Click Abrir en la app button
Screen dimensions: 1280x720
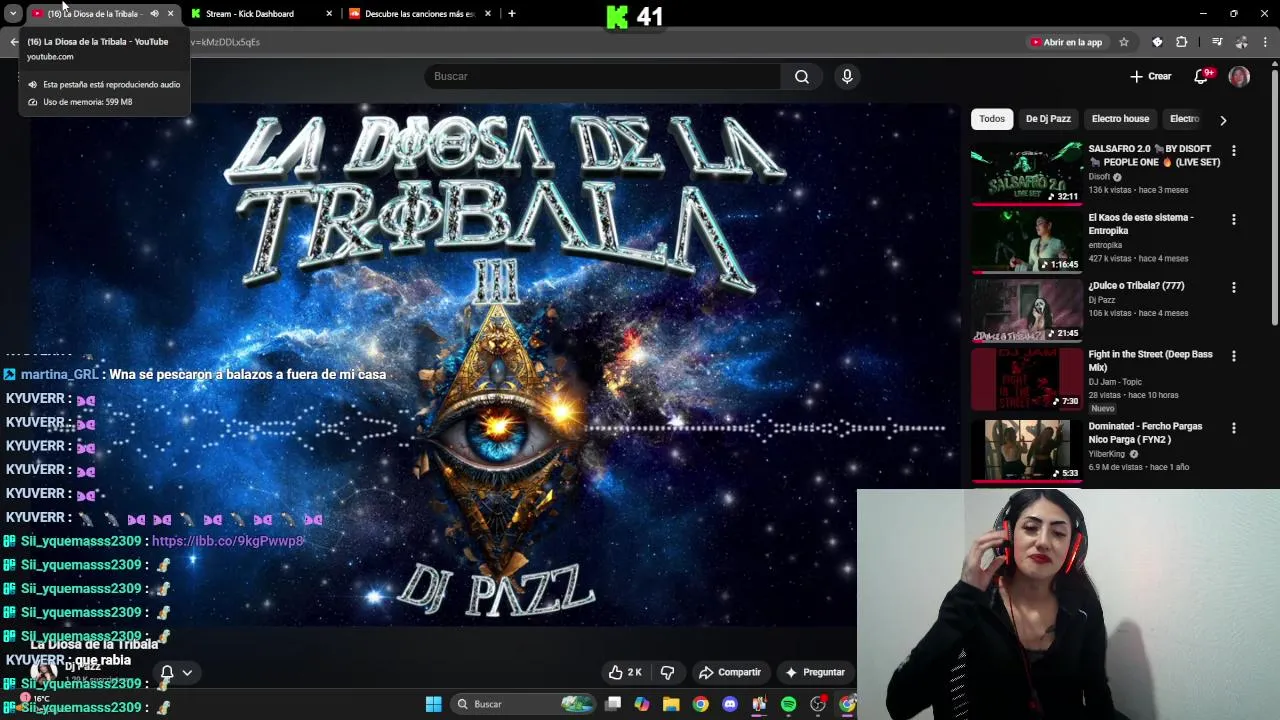1066,42
